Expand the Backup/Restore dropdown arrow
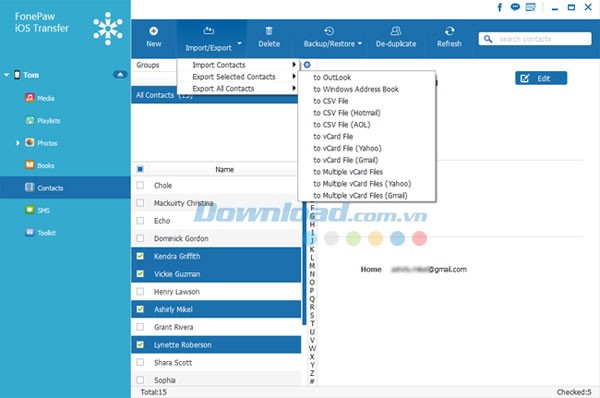 tap(360, 44)
